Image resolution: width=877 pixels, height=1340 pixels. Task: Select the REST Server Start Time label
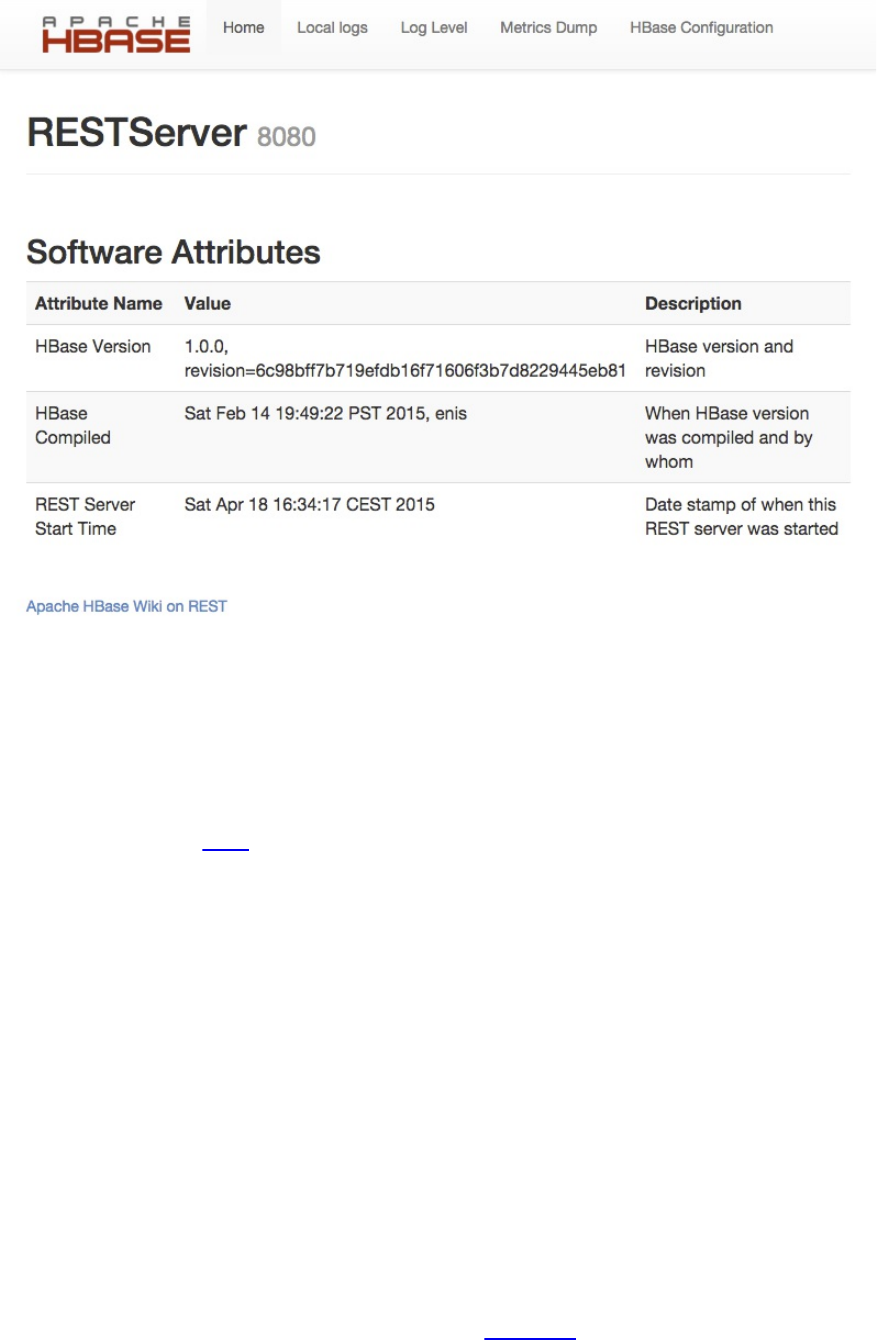click(85, 516)
